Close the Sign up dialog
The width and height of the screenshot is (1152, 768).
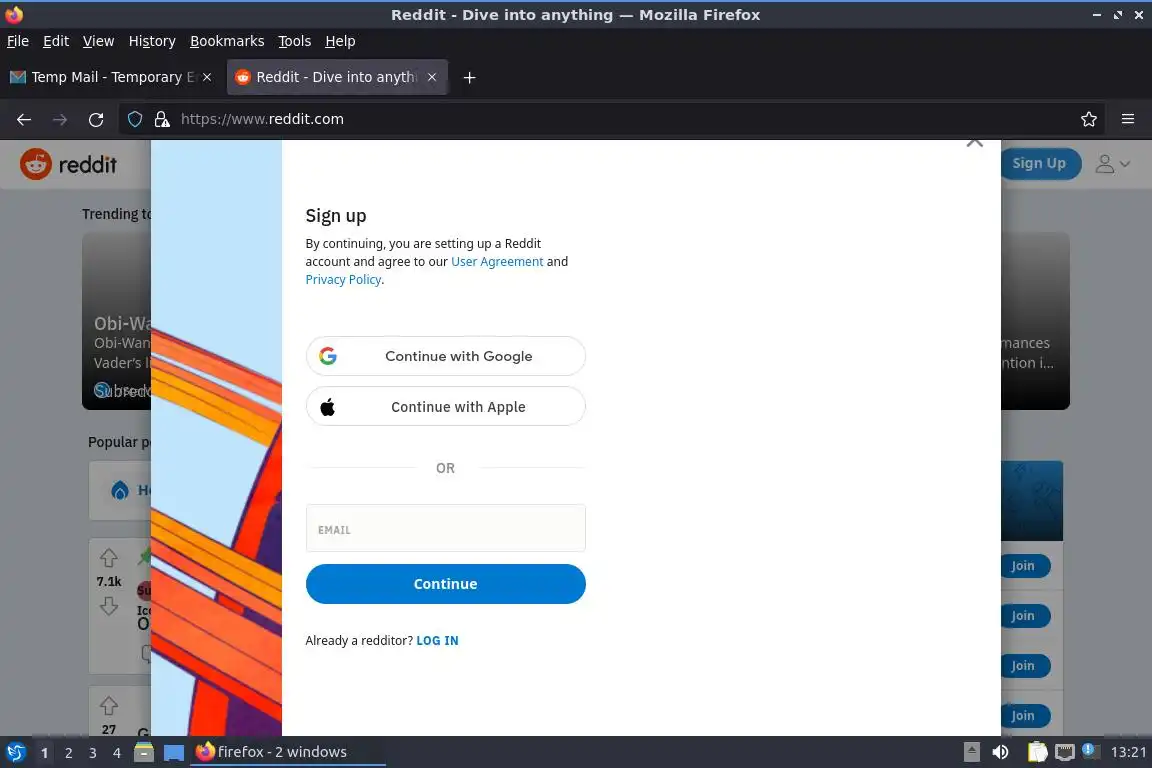pos(975,143)
